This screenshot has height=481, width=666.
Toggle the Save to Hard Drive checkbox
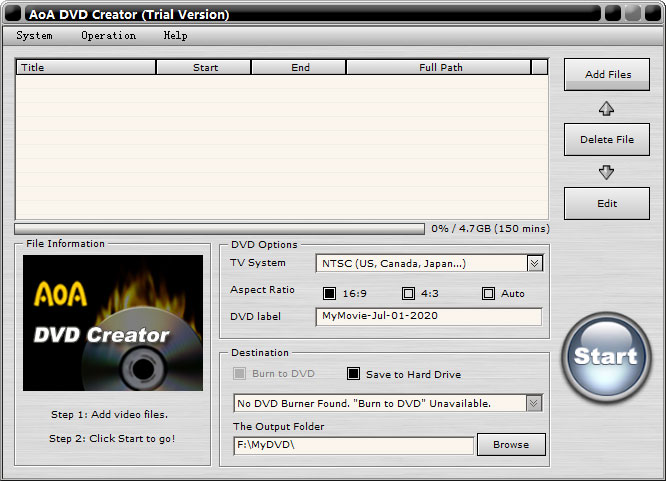353,374
